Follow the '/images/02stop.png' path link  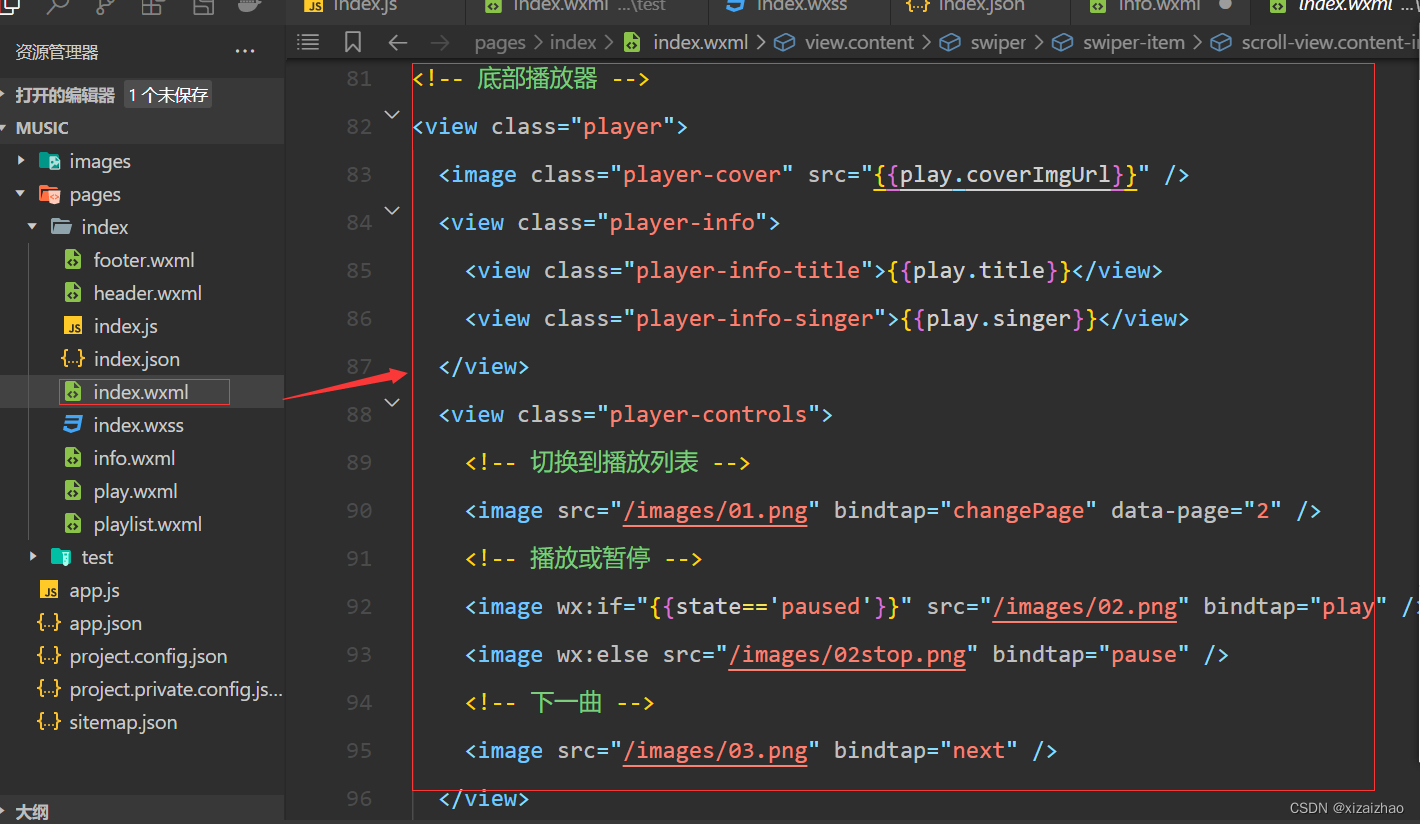coord(847,655)
